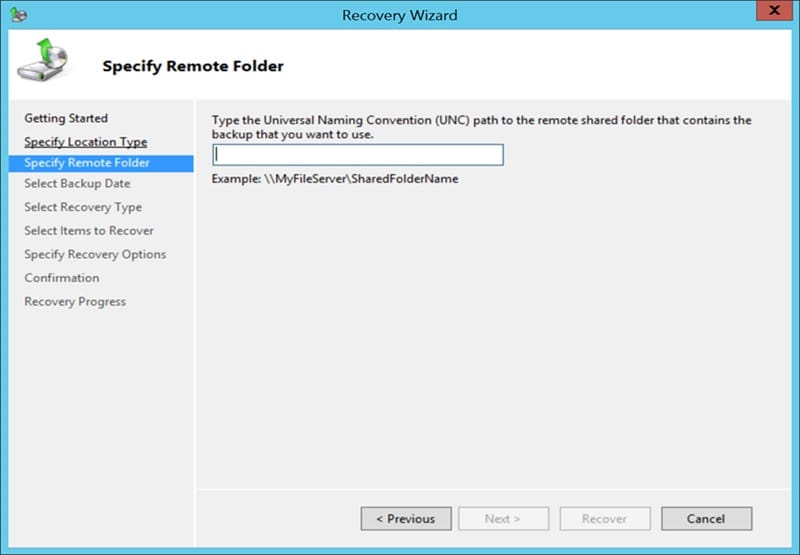
Task: Click the example path \\MyFileServer\SharedFolderName text
Action: pyautogui.click(x=361, y=179)
